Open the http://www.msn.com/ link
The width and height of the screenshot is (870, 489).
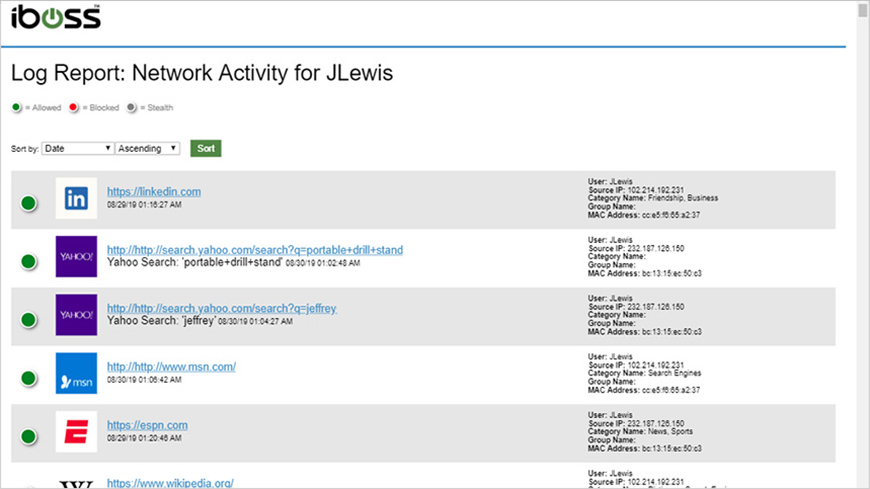coord(171,366)
